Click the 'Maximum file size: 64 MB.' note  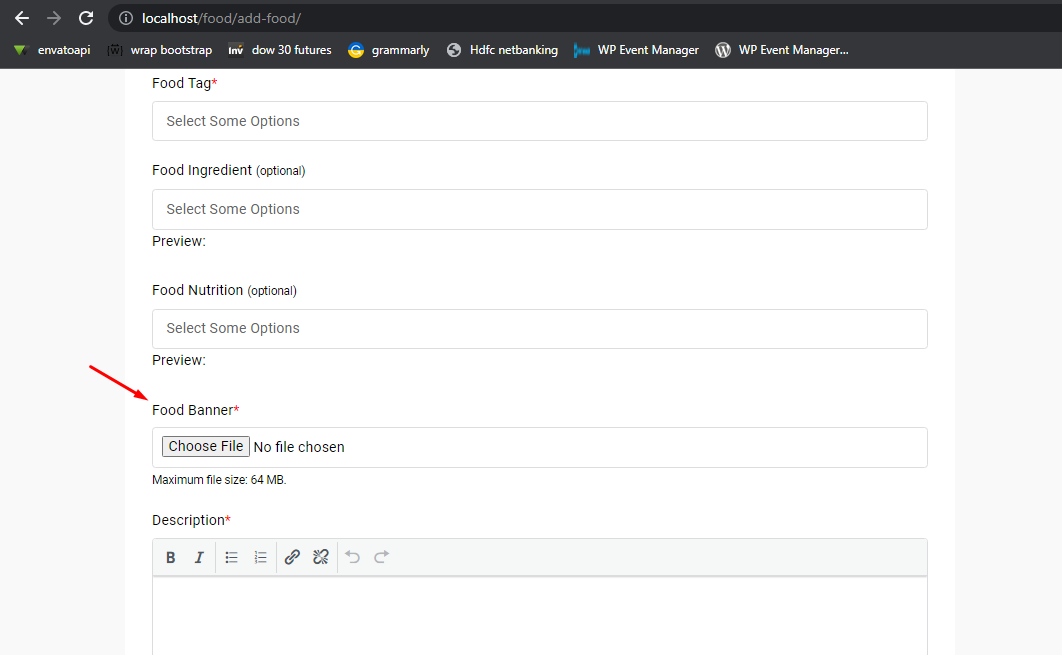click(219, 480)
